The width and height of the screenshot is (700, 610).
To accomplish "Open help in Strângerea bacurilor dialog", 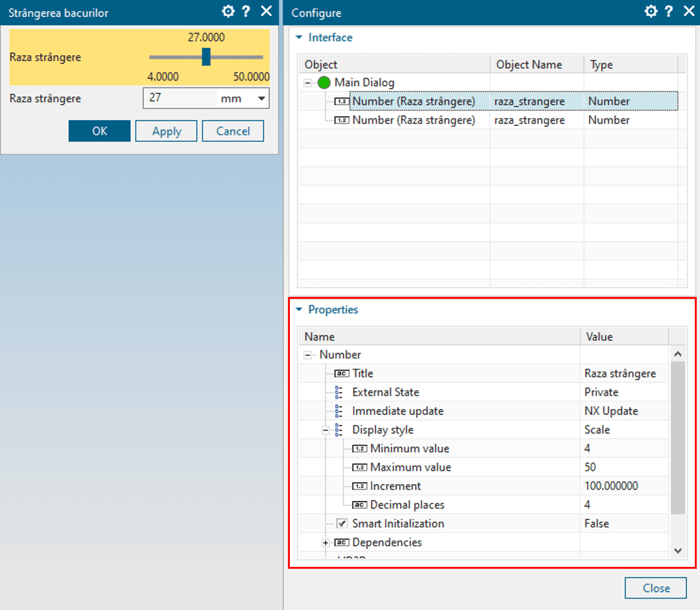I will 246,11.
